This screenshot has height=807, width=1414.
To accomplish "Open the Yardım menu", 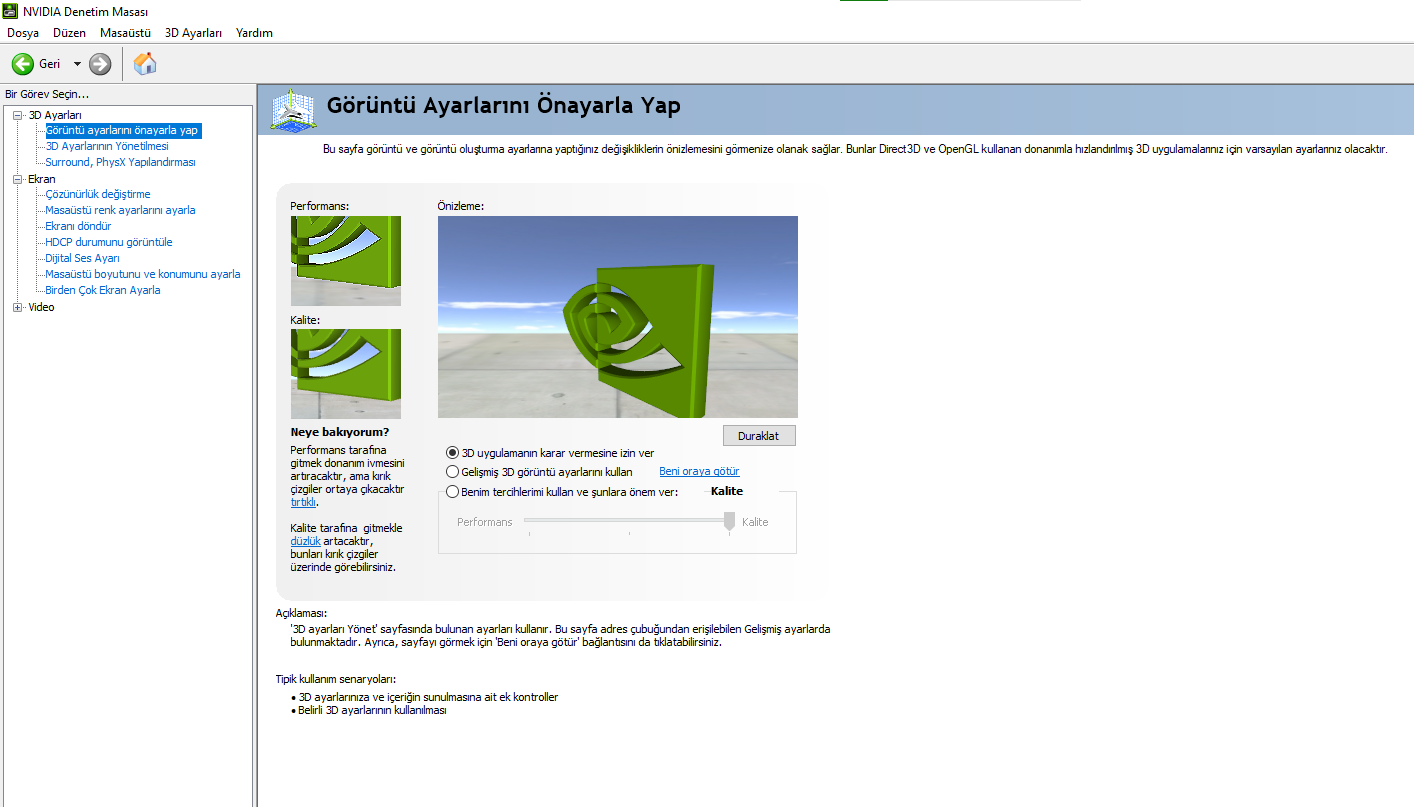I will [254, 33].
